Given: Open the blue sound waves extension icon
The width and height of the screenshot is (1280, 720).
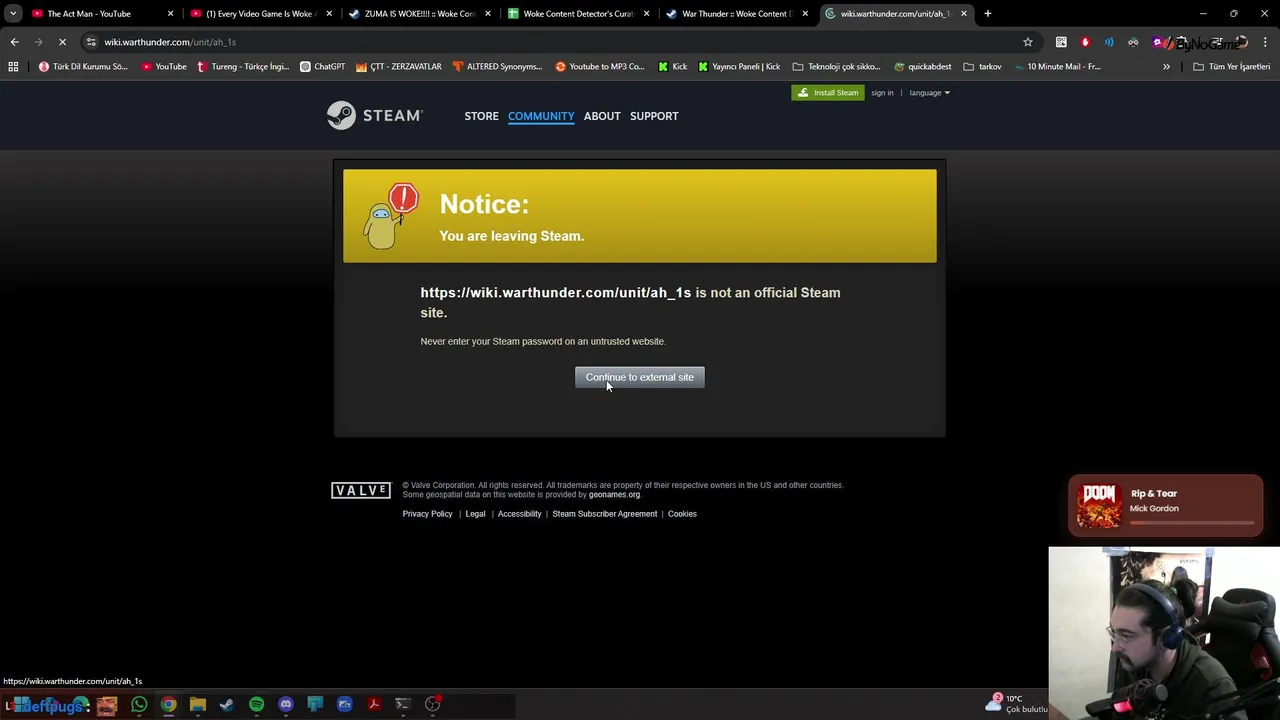Looking at the screenshot, I should point(1109,42).
